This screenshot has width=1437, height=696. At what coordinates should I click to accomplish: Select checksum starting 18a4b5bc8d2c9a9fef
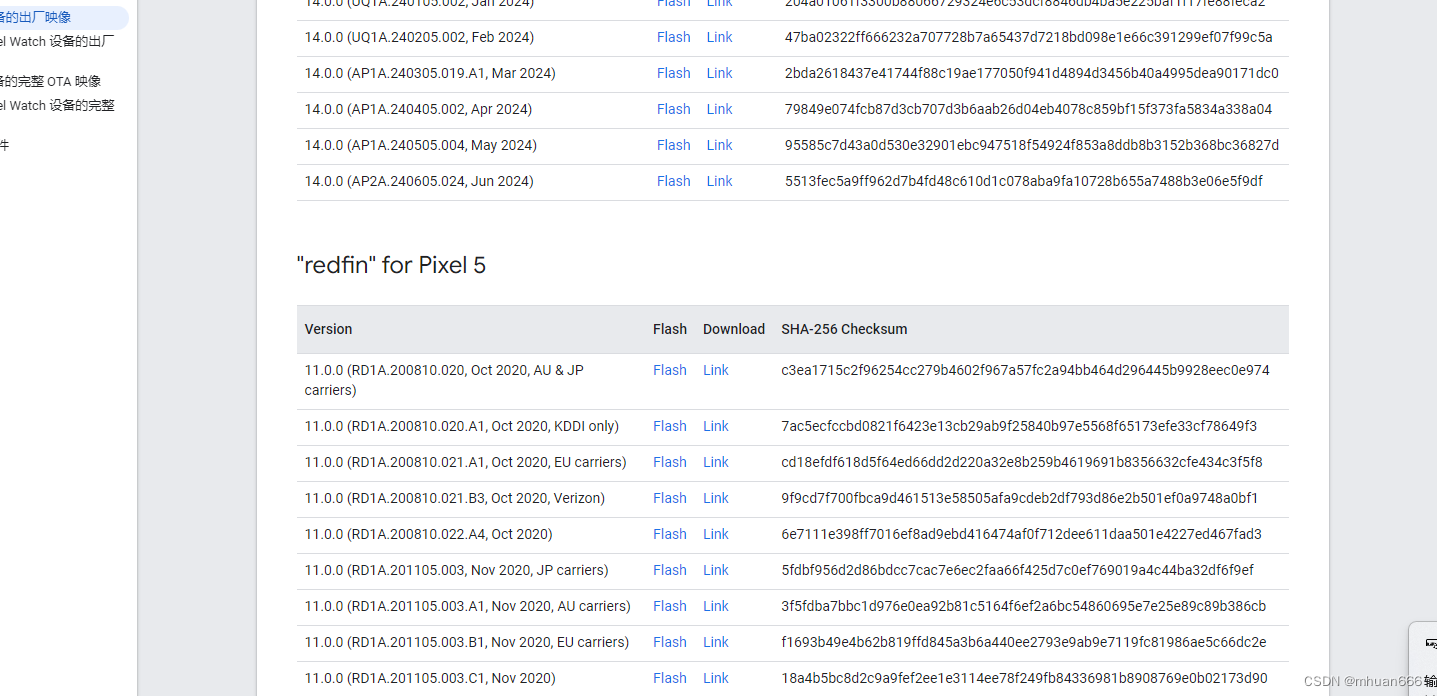1024,678
